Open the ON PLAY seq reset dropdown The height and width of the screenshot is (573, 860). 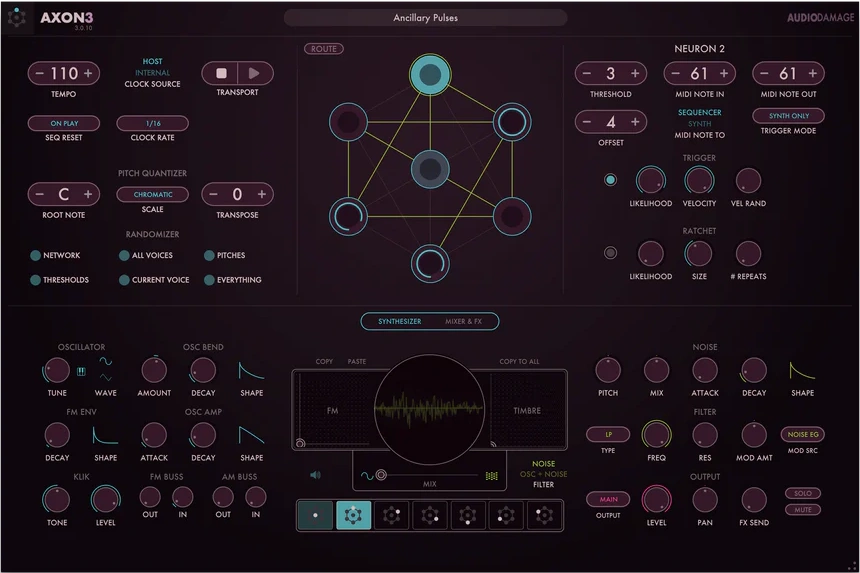64,123
